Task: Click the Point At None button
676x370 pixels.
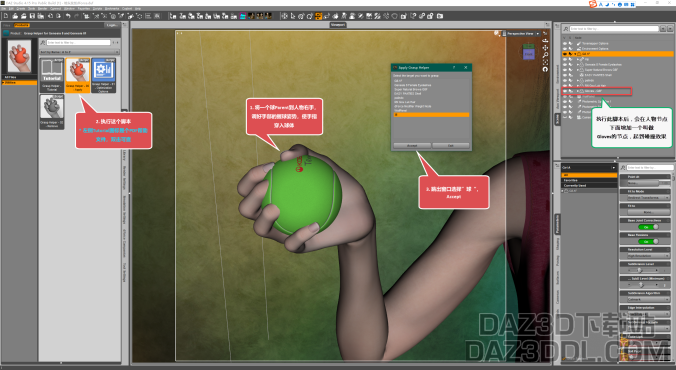Action: coord(643,183)
